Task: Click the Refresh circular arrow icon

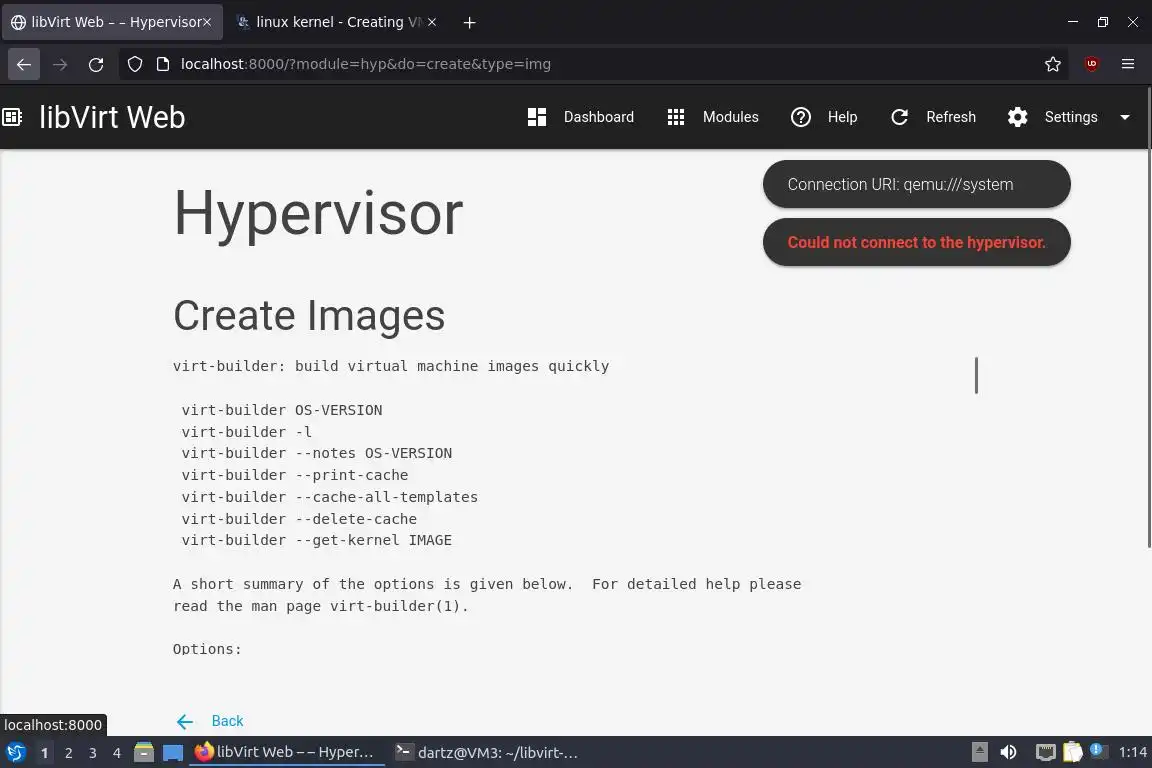Action: point(899,117)
